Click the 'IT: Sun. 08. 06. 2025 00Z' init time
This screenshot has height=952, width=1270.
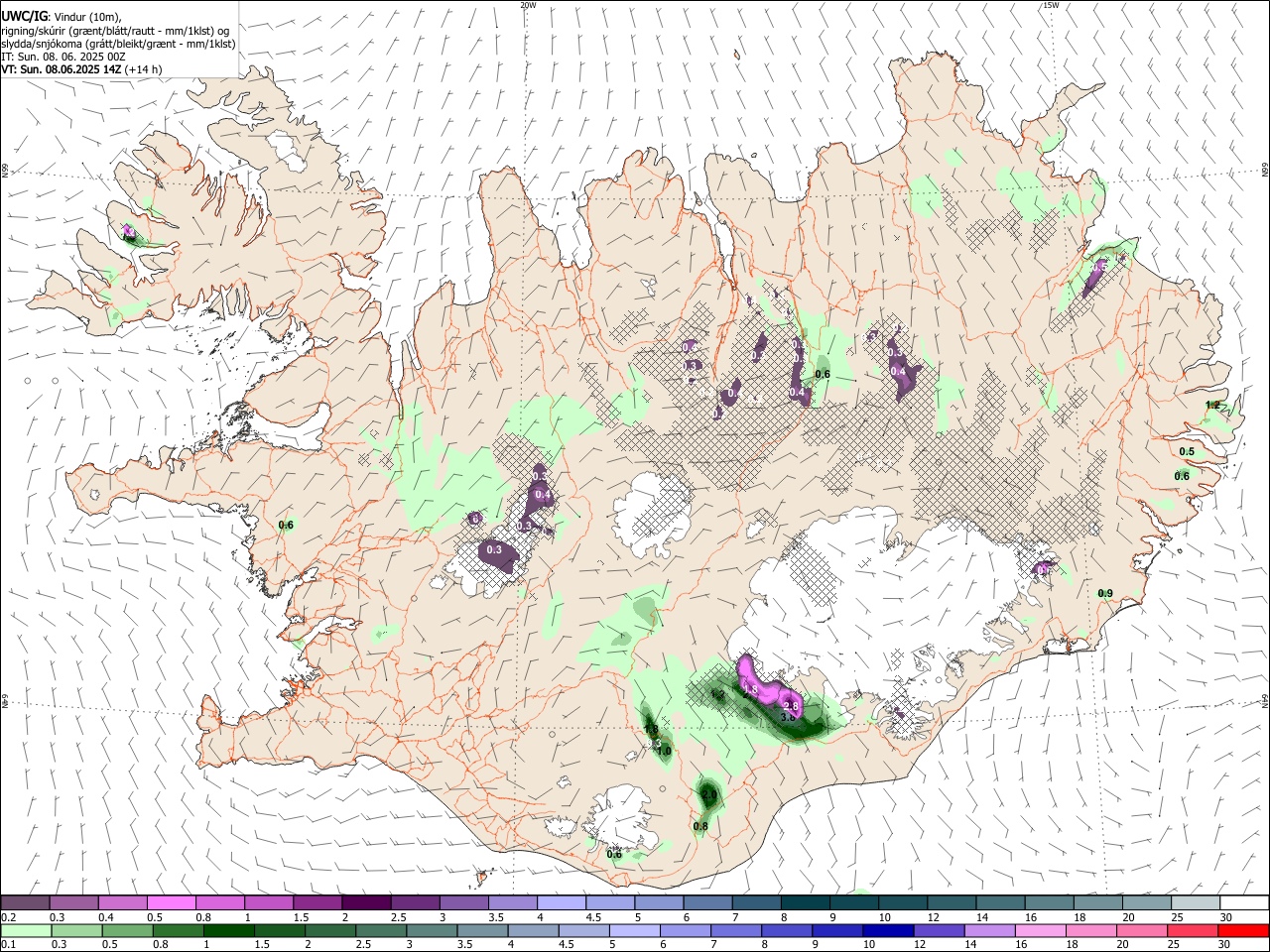(x=63, y=57)
